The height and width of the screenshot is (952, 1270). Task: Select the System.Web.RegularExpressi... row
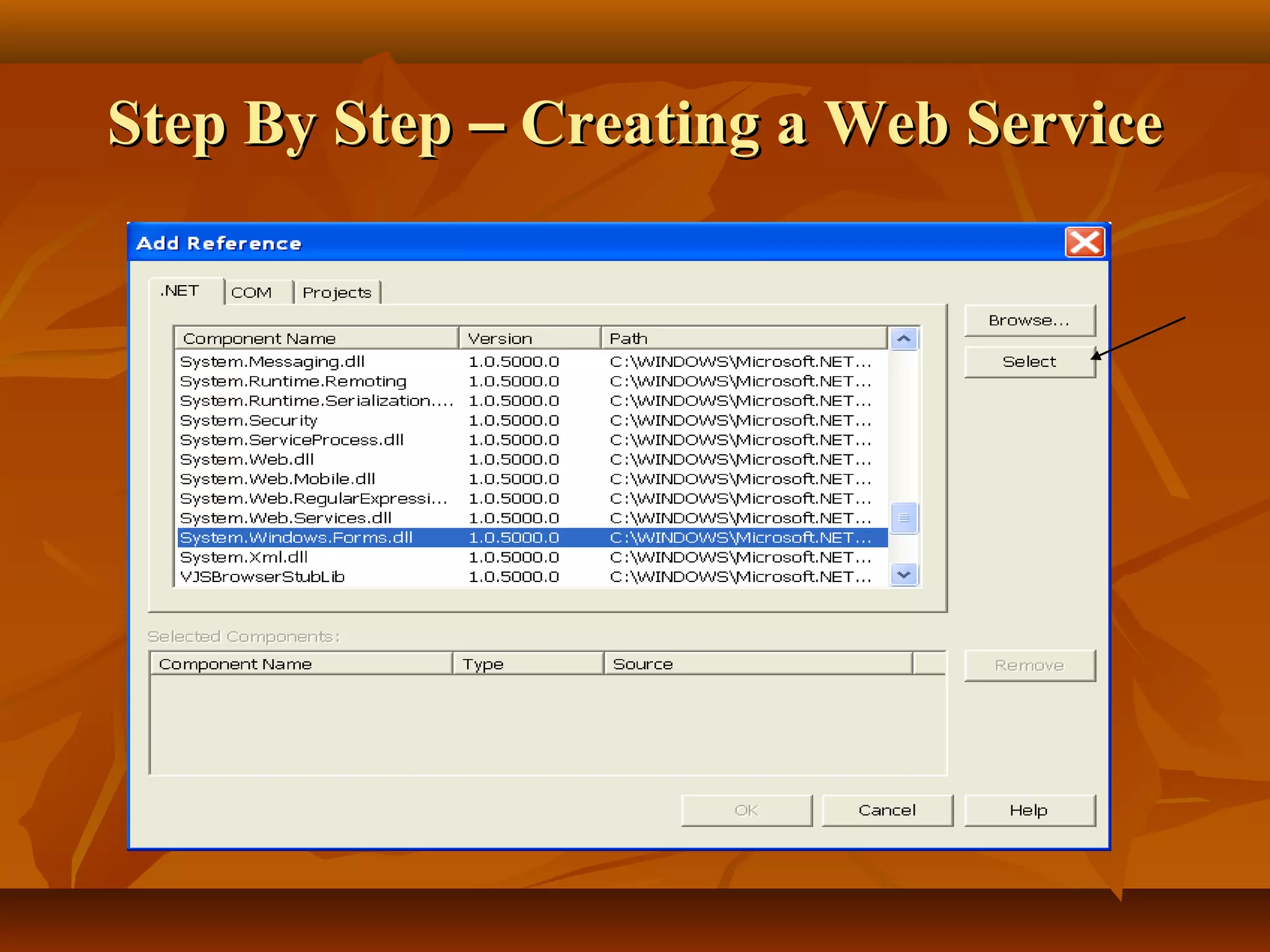coord(533,498)
